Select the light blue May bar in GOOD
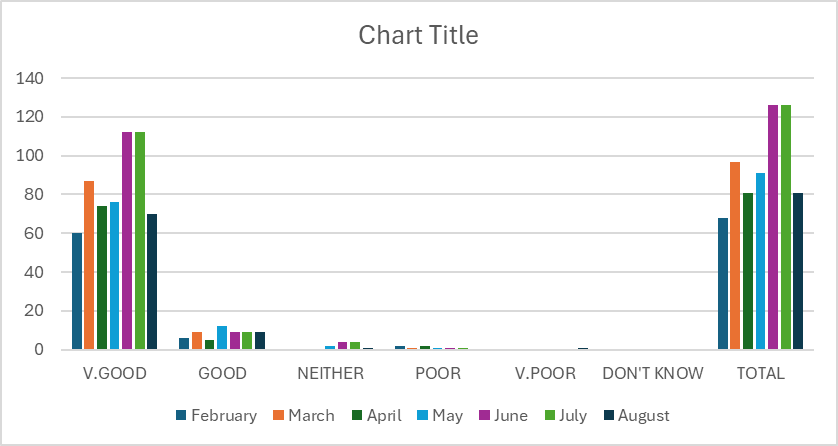838x446 pixels. 222,338
